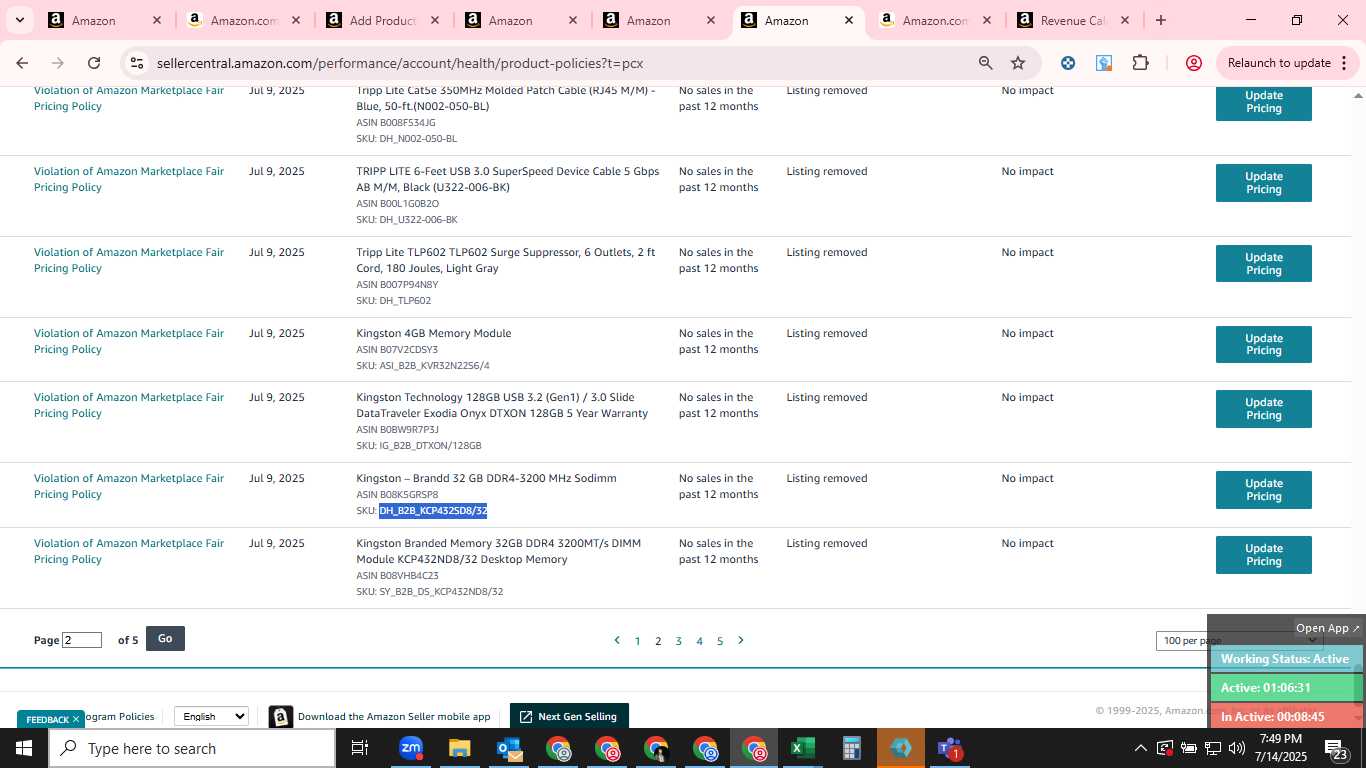Open violation policy link for TLP602 Surge Suppressor row
The width and height of the screenshot is (1366, 768).
click(129, 260)
